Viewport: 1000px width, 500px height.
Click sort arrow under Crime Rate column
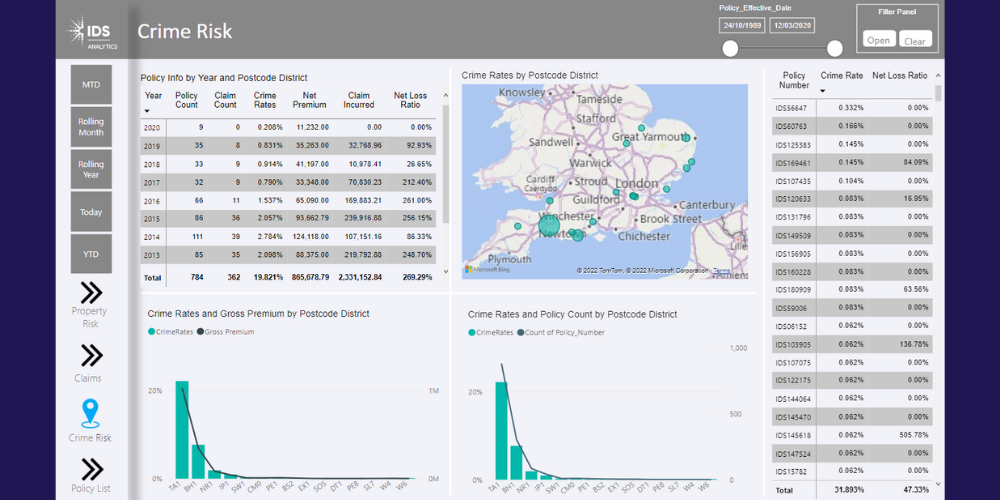(x=824, y=91)
